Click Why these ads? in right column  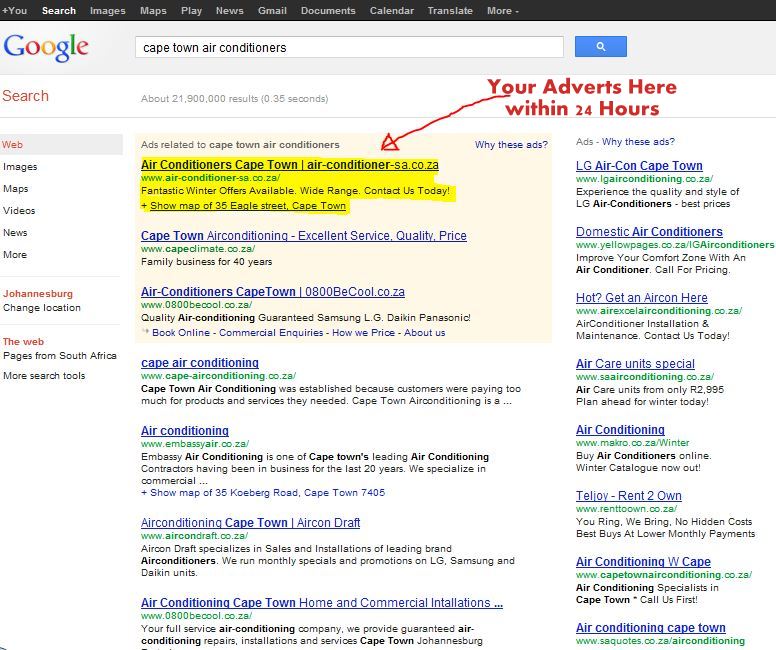pyautogui.click(x=638, y=142)
